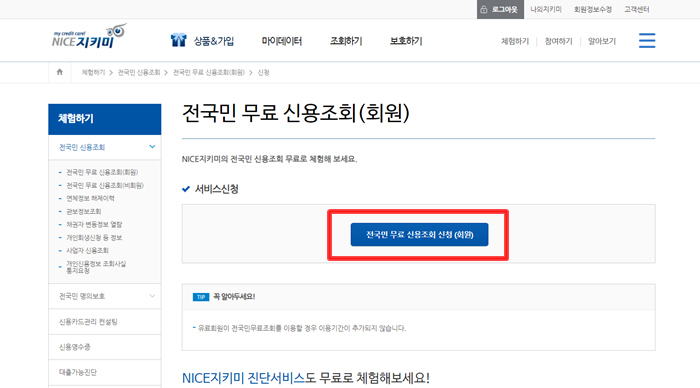The image size is (700, 388).
Task: Open the 조회하기 menu
Action: tap(346, 41)
